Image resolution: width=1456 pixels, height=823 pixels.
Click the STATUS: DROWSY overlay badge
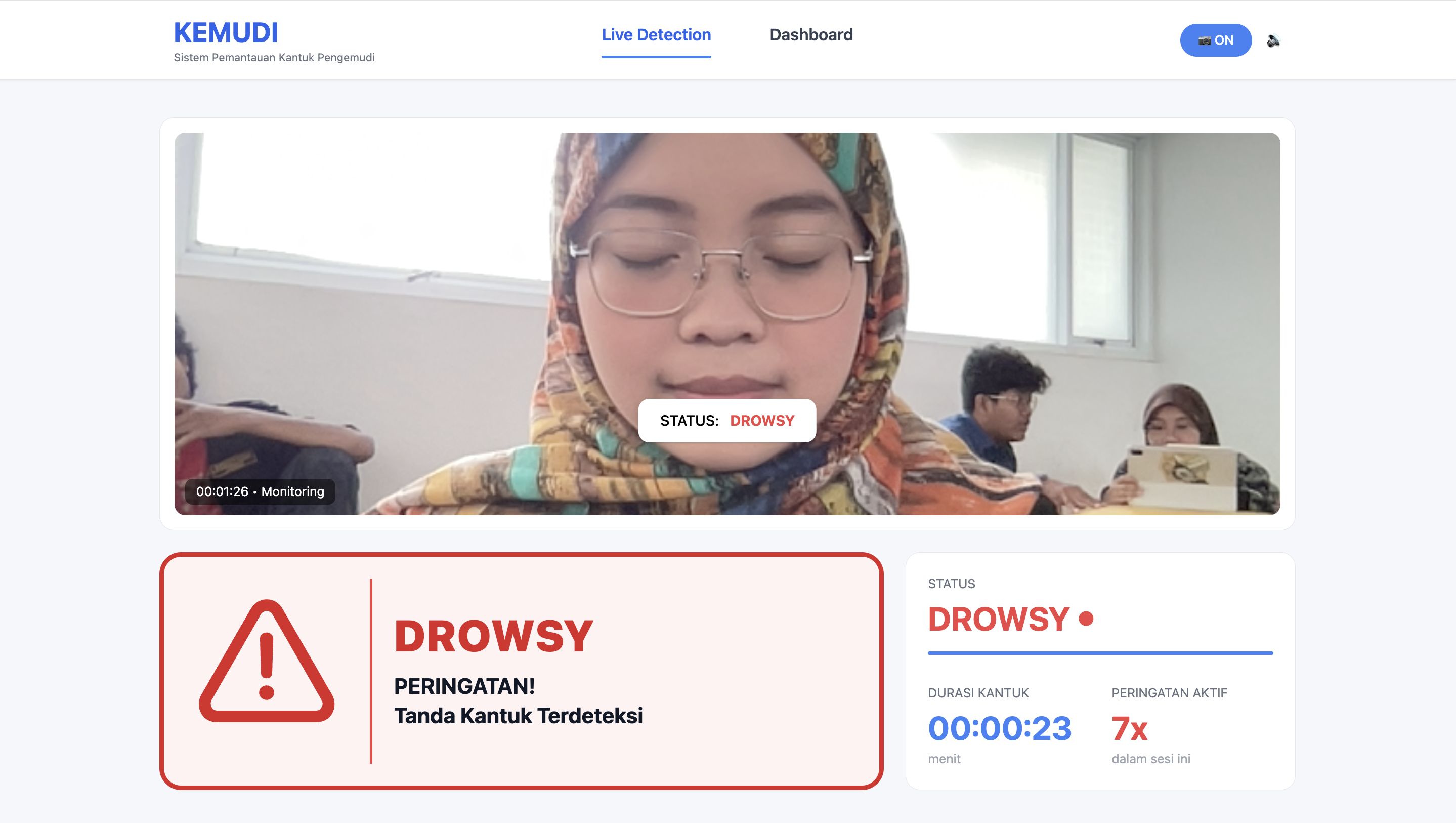(727, 420)
